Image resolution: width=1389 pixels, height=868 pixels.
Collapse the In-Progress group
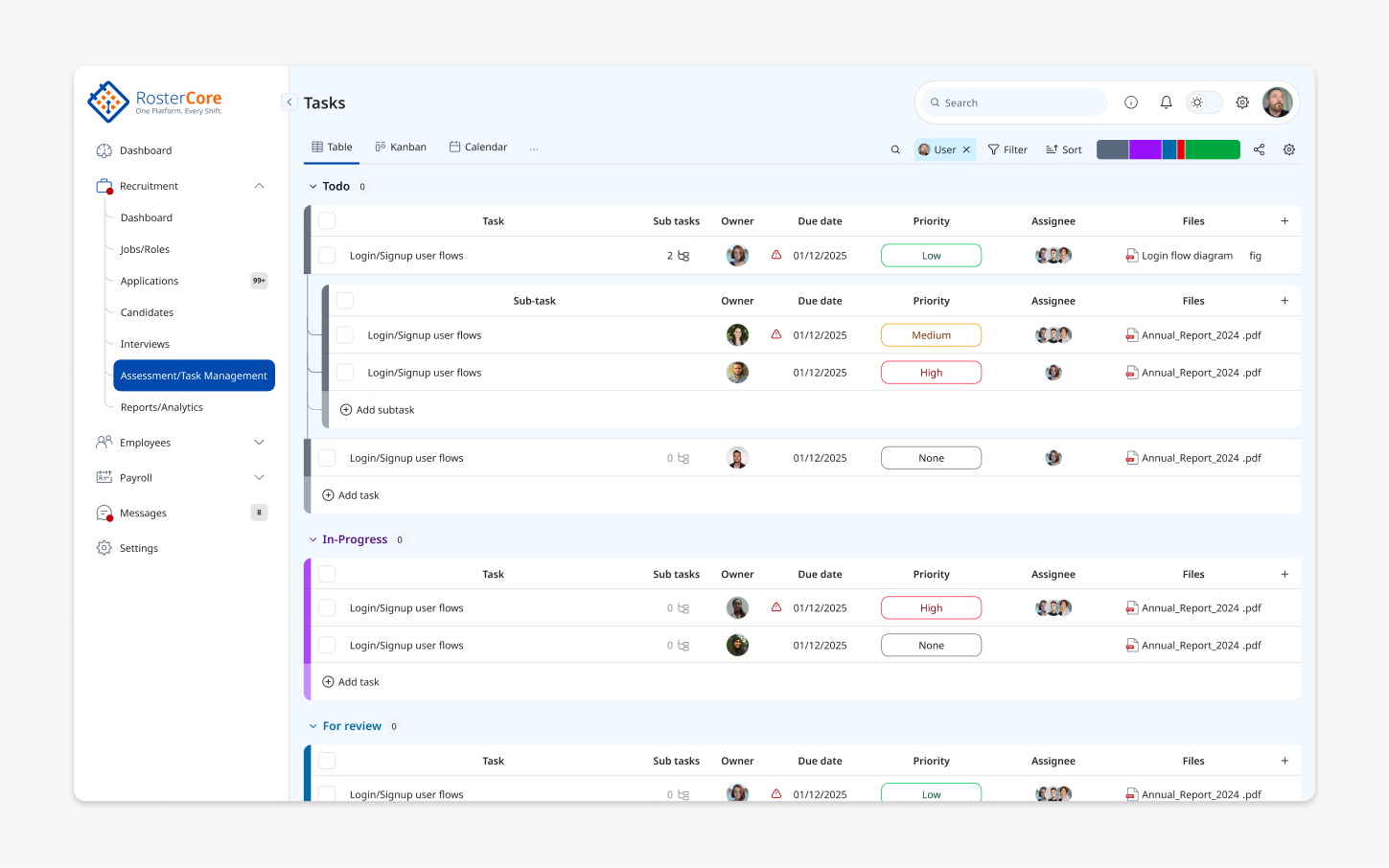pos(313,539)
